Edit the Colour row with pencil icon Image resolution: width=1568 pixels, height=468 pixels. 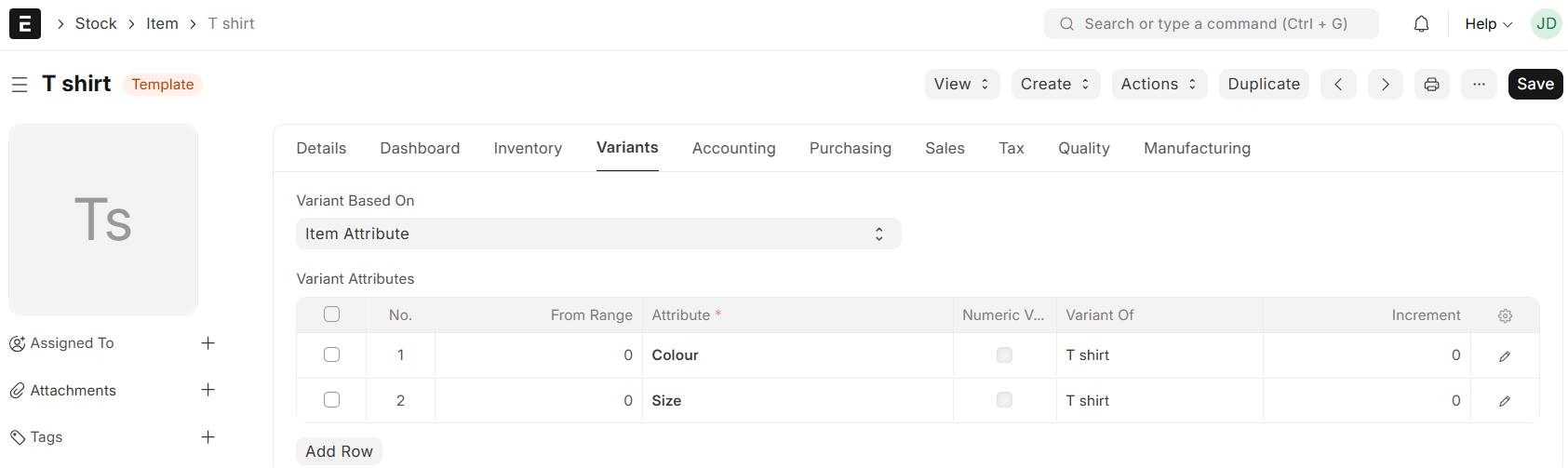[1505, 356]
